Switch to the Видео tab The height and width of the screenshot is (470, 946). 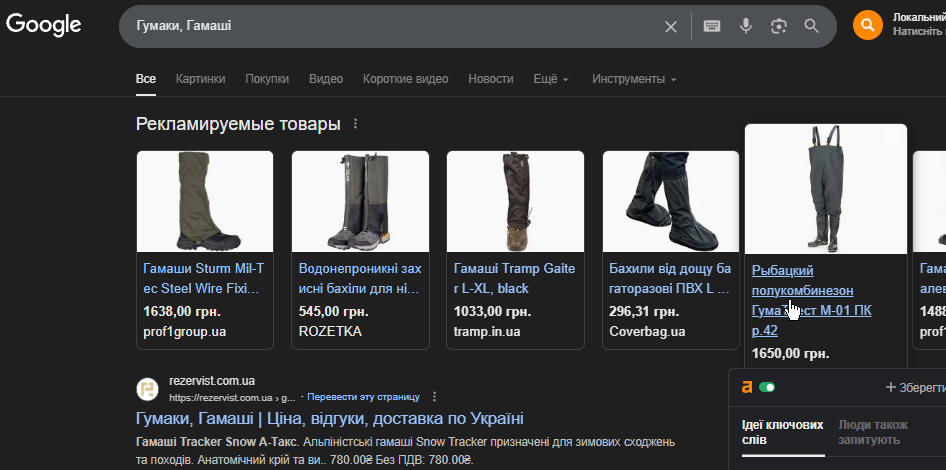tap(326, 79)
